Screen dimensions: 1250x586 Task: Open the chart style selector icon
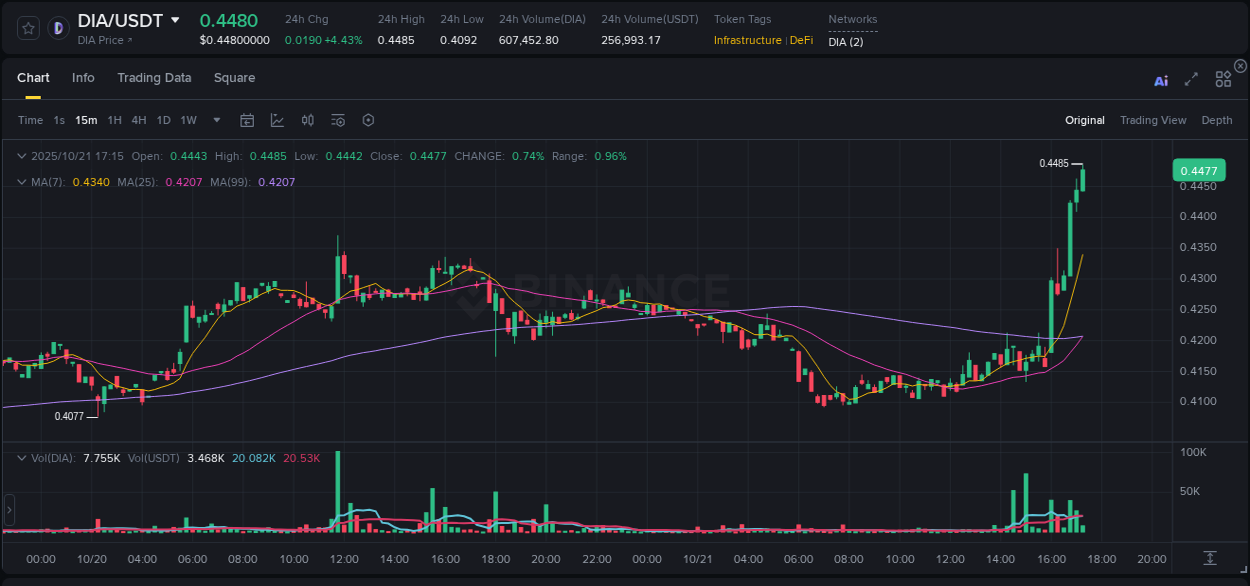point(277,120)
